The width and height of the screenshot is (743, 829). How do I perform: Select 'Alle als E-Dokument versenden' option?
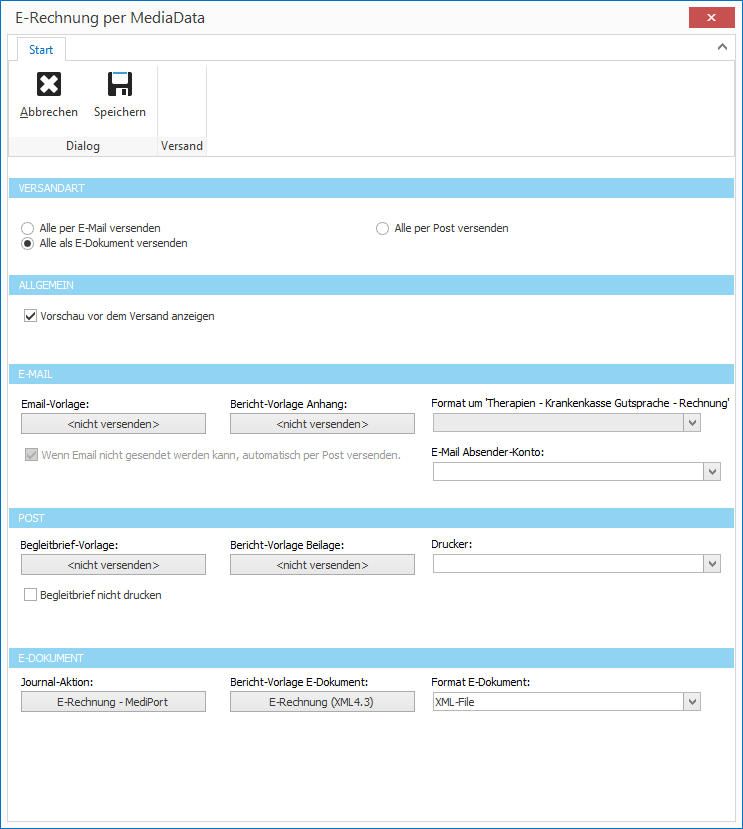point(28,243)
